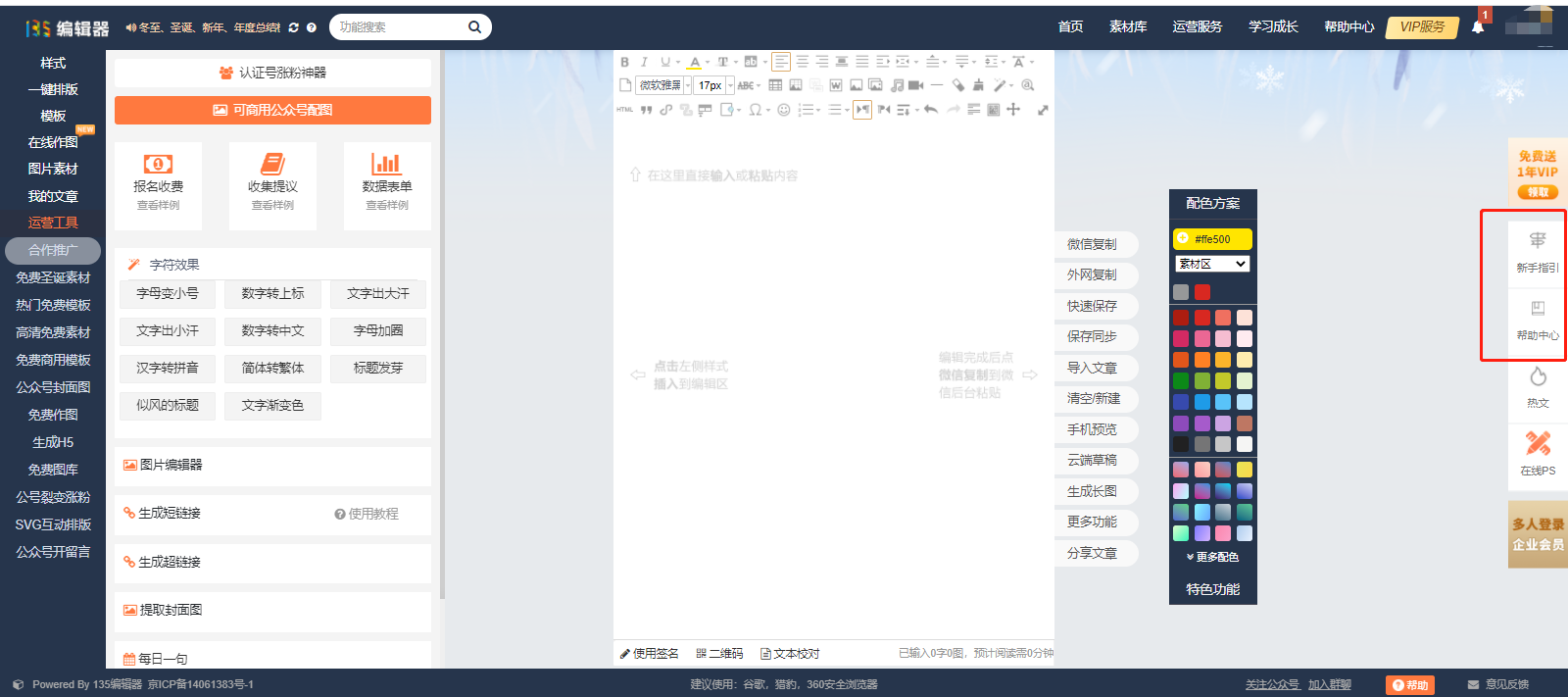Open 在线PS tool icon
Viewport: 1568px width, 697px height.
pyautogui.click(x=1538, y=452)
